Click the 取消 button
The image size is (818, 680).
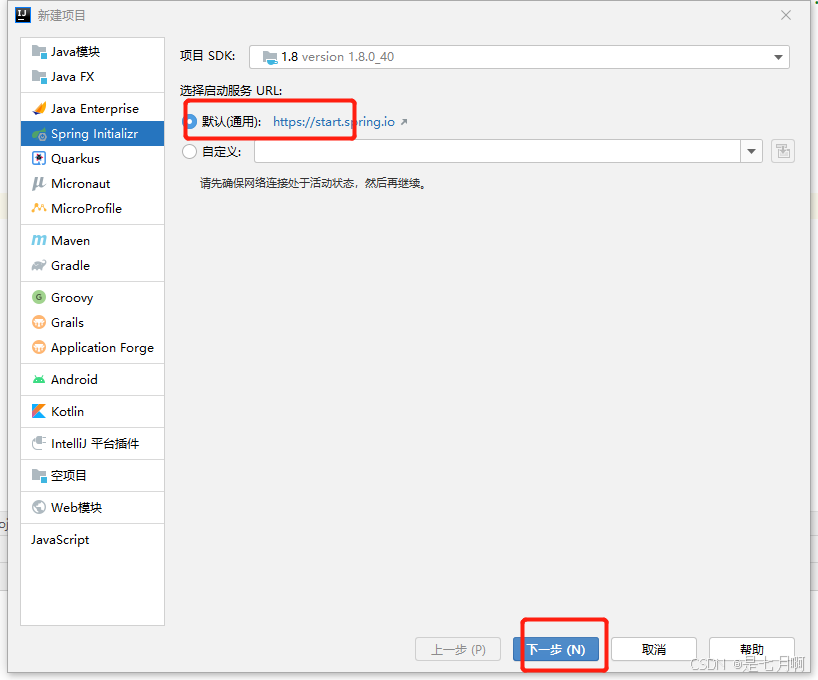(x=654, y=649)
